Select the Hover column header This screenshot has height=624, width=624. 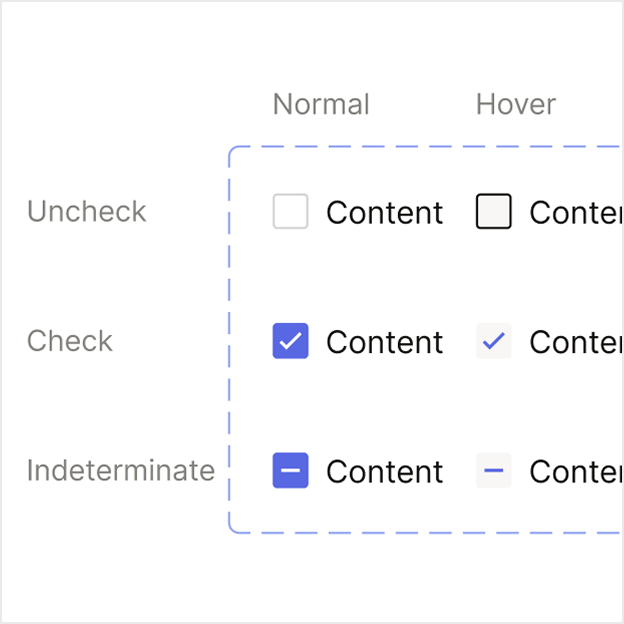[516, 104]
